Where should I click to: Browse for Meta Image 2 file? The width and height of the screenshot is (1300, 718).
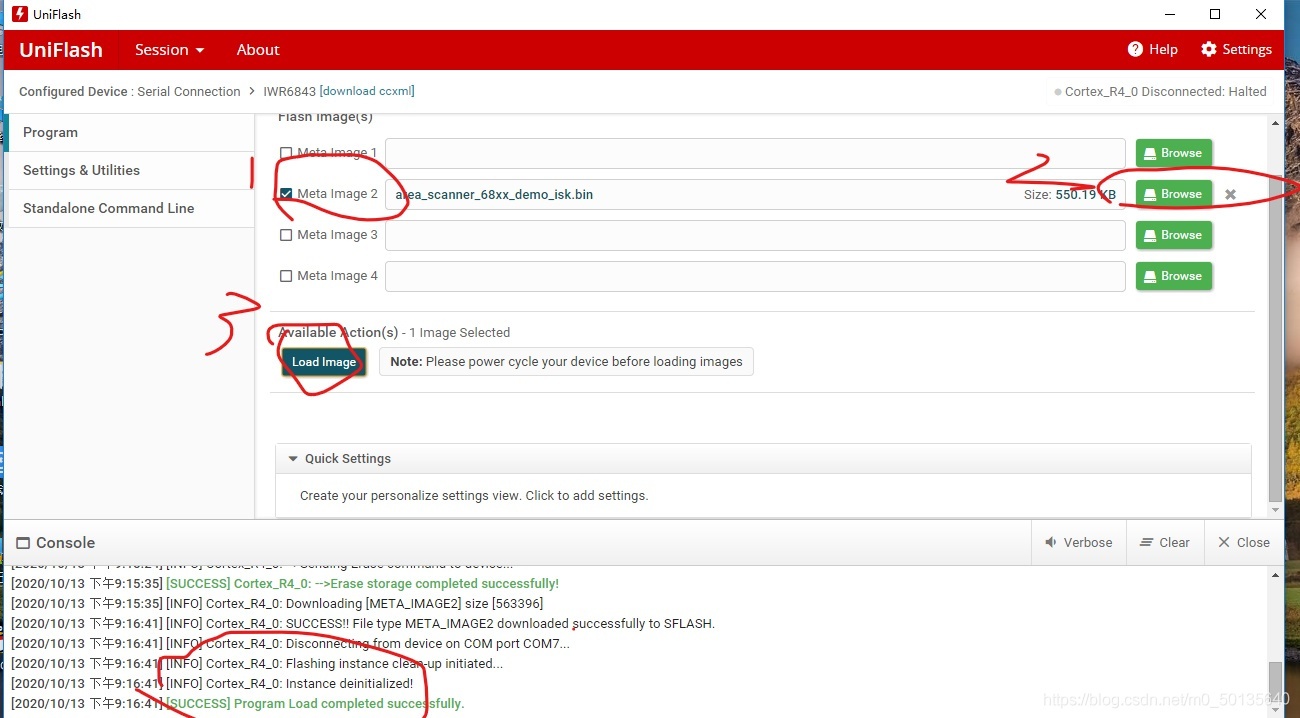1173,194
